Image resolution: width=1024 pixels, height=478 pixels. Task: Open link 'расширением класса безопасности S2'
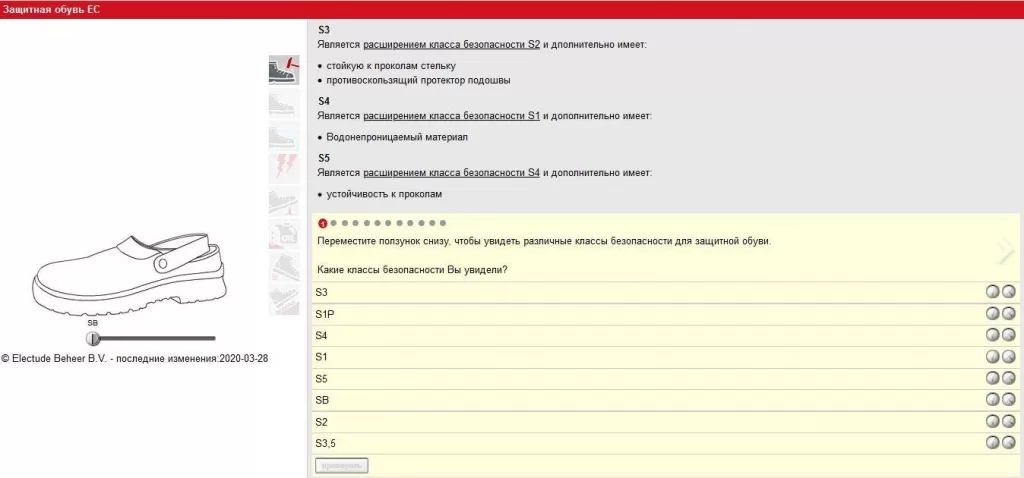pos(451,45)
